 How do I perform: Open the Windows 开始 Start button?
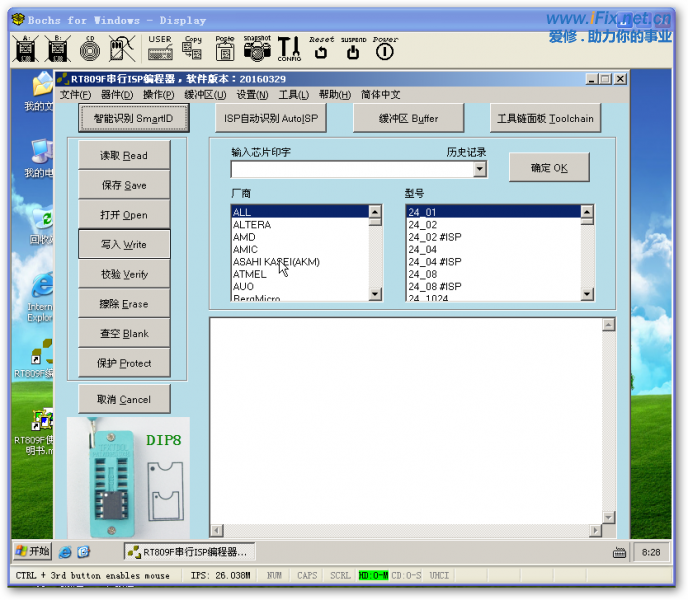[x=32, y=551]
